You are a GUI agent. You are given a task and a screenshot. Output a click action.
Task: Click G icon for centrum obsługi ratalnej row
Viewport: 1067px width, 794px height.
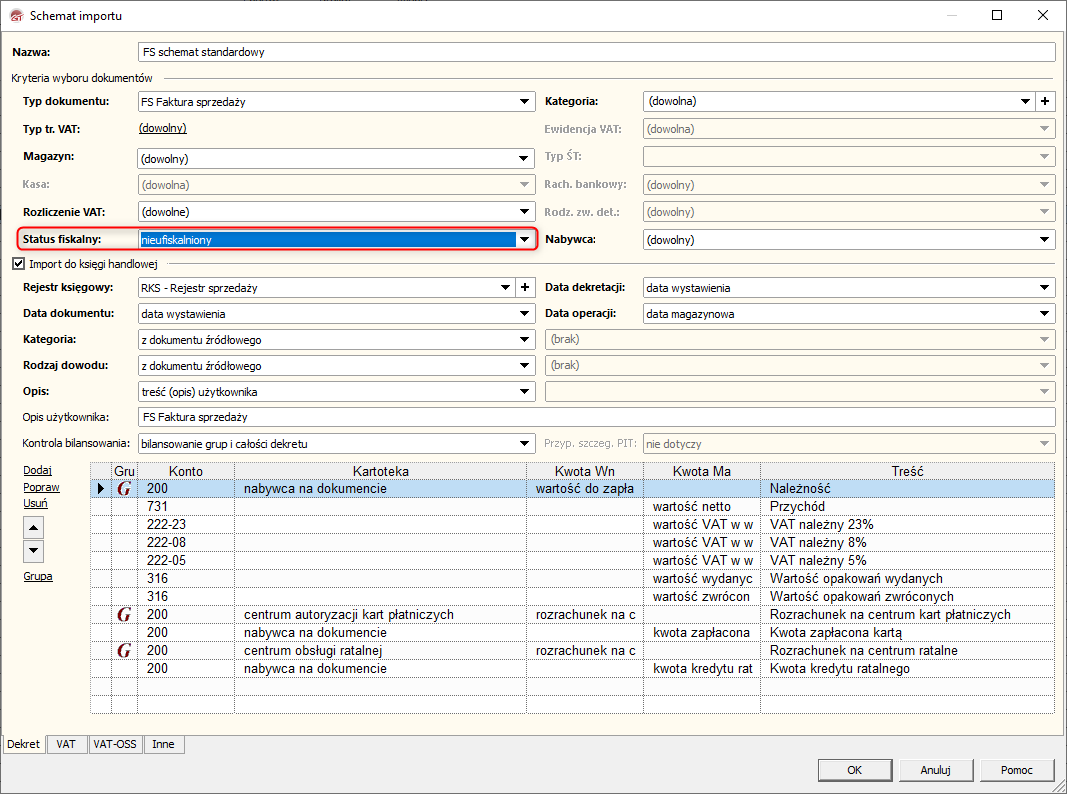(x=124, y=651)
